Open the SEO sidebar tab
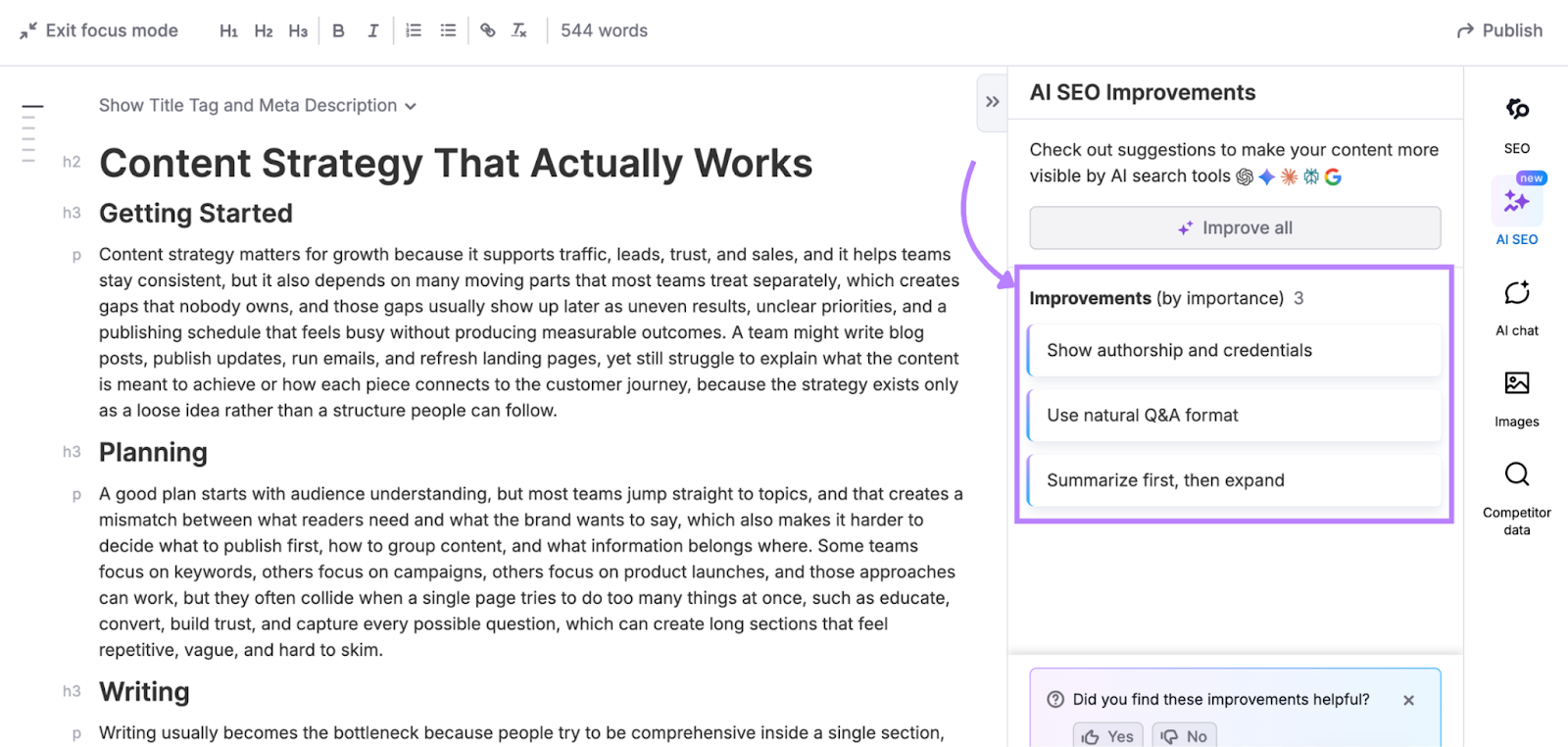Viewport: 1568px width, 747px height. pos(1517,125)
